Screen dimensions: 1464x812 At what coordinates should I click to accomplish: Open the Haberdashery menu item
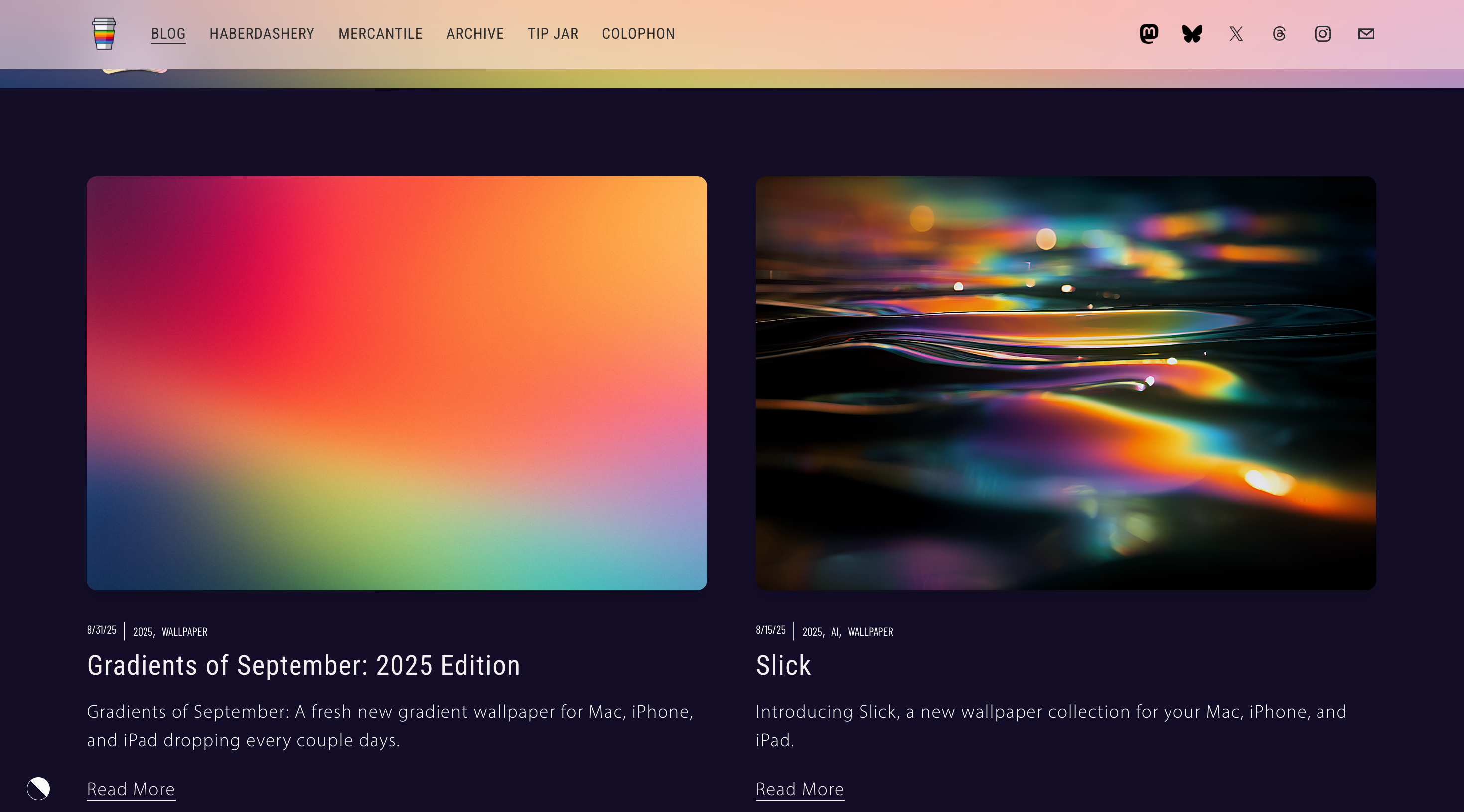[262, 34]
